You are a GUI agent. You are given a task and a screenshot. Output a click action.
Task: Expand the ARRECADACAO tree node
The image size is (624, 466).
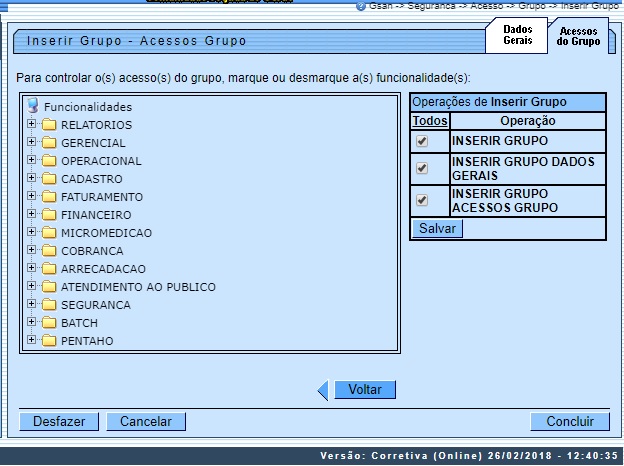coord(31,268)
